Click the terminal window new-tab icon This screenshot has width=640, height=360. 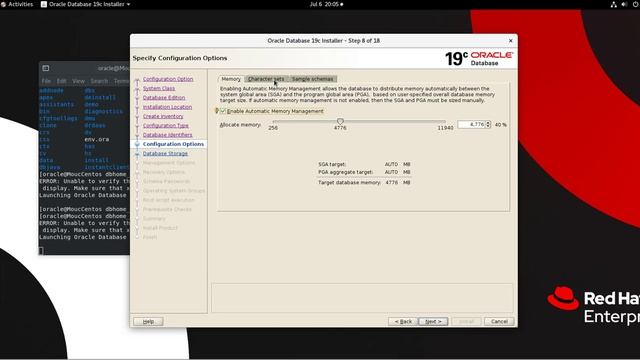coord(46,68)
